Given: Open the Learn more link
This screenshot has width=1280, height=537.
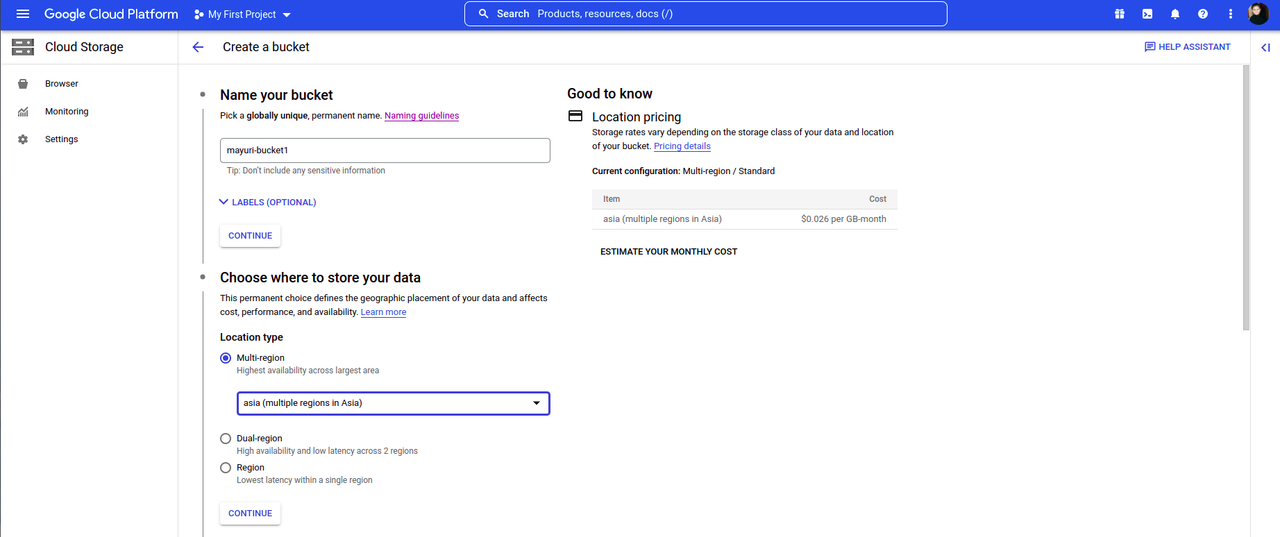Looking at the screenshot, I should [383, 312].
